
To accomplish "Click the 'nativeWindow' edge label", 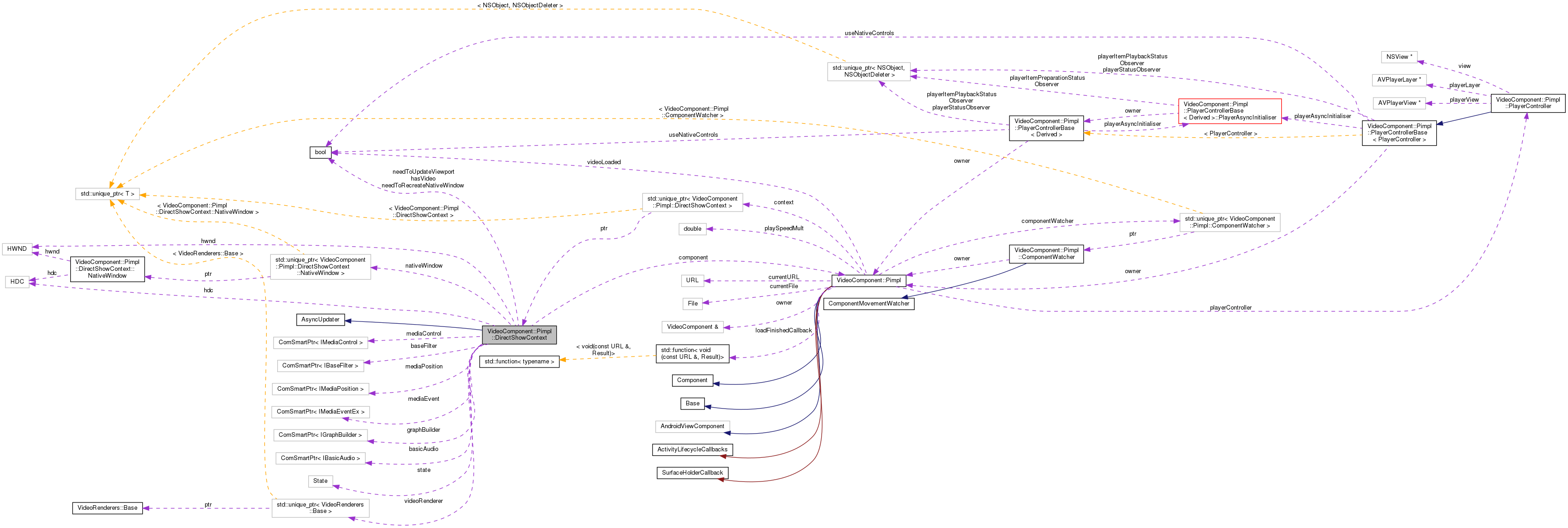I will pyautogui.click(x=424, y=265).
